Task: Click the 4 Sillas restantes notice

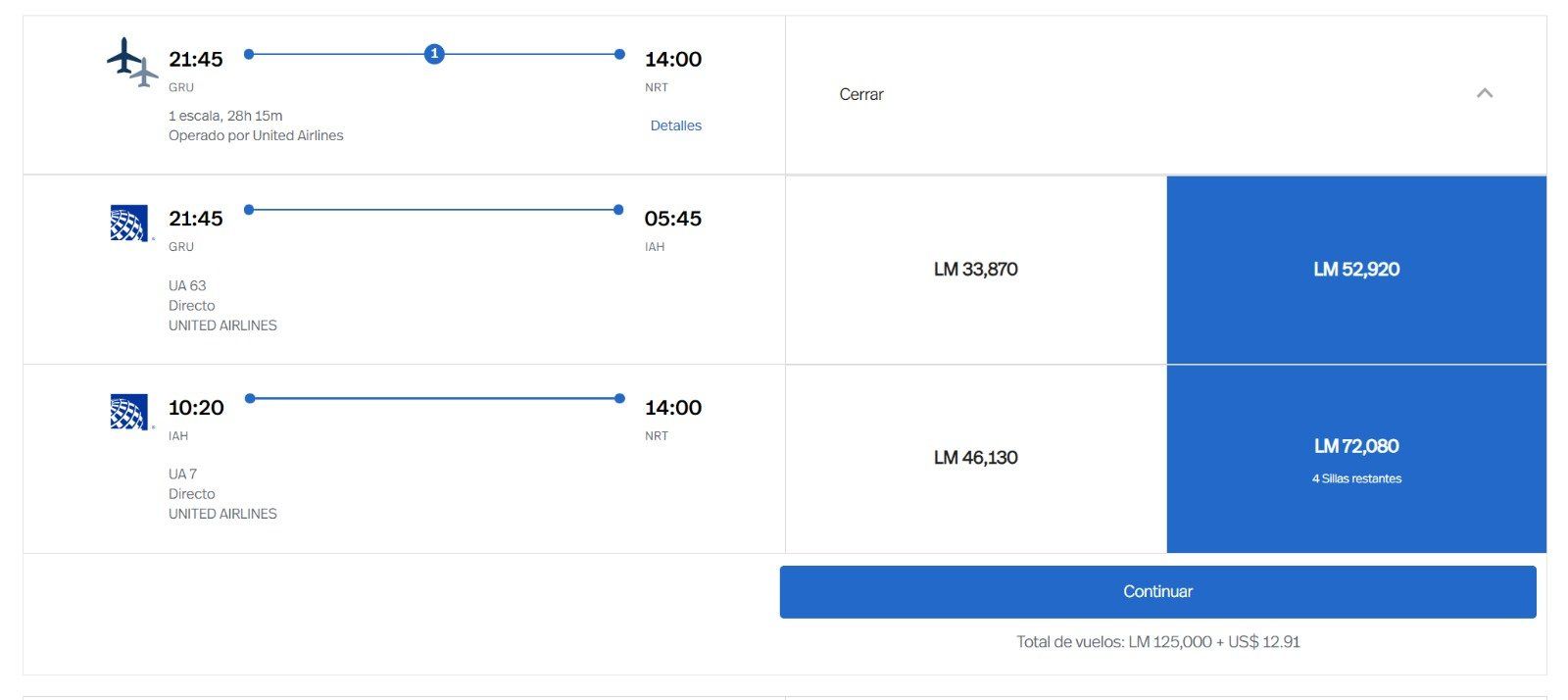Action: coord(1356,478)
